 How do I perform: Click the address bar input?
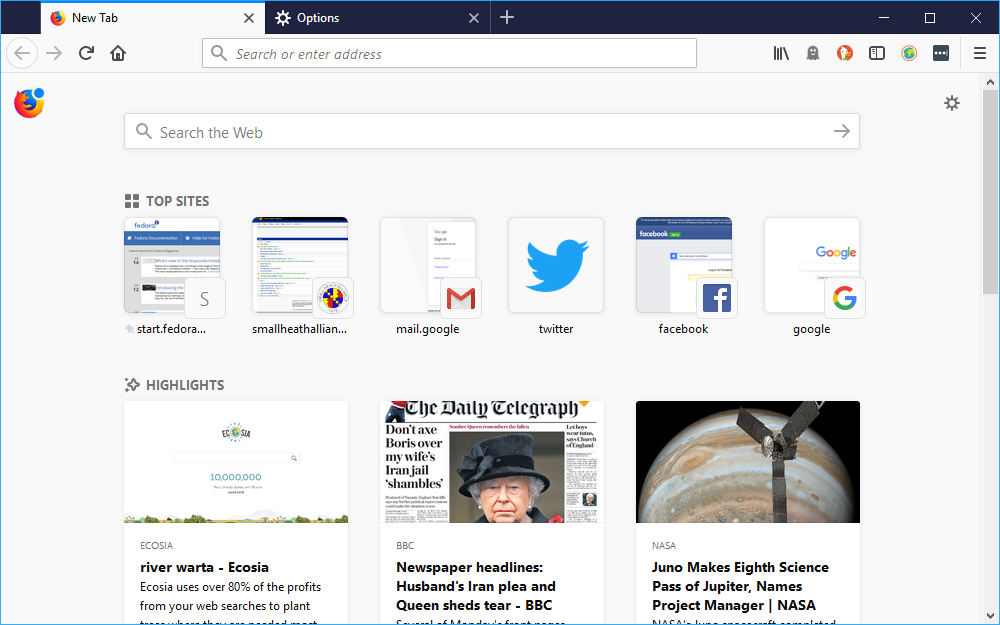click(449, 54)
